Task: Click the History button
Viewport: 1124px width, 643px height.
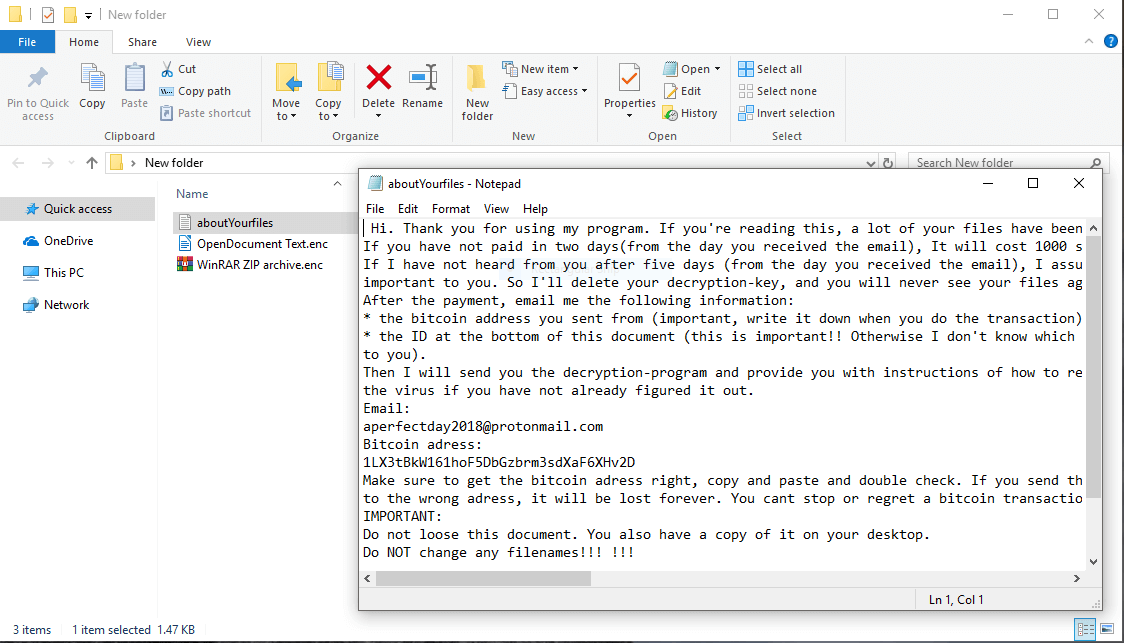Action: pos(690,113)
